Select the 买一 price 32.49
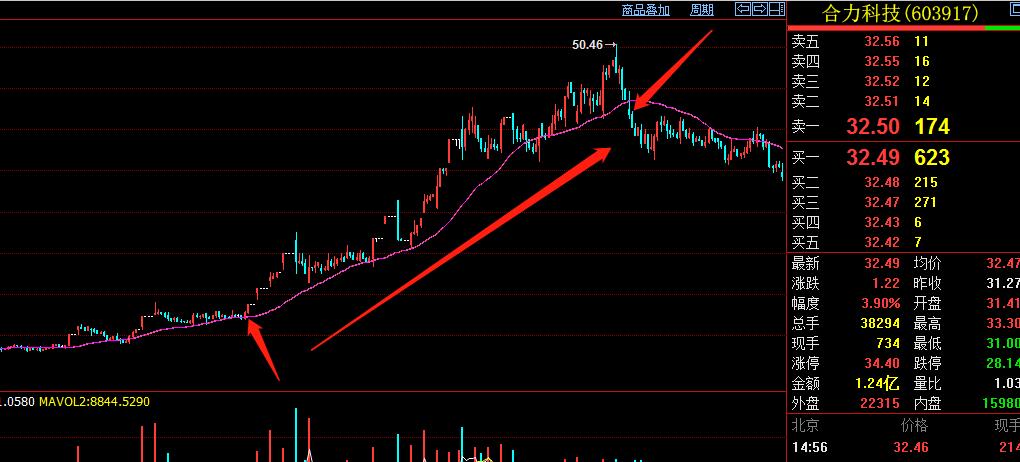 point(873,157)
